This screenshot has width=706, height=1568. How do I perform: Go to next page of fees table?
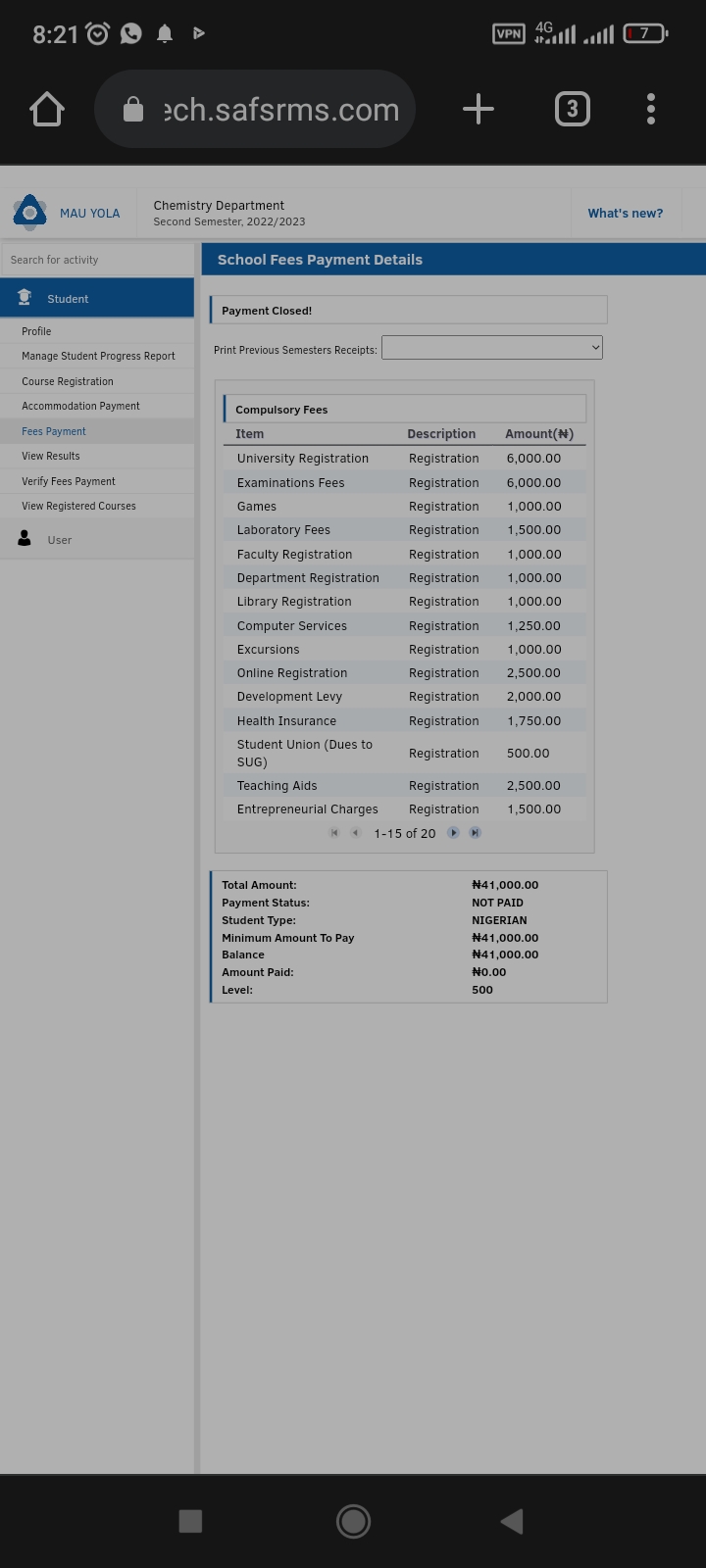coord(453,833)
